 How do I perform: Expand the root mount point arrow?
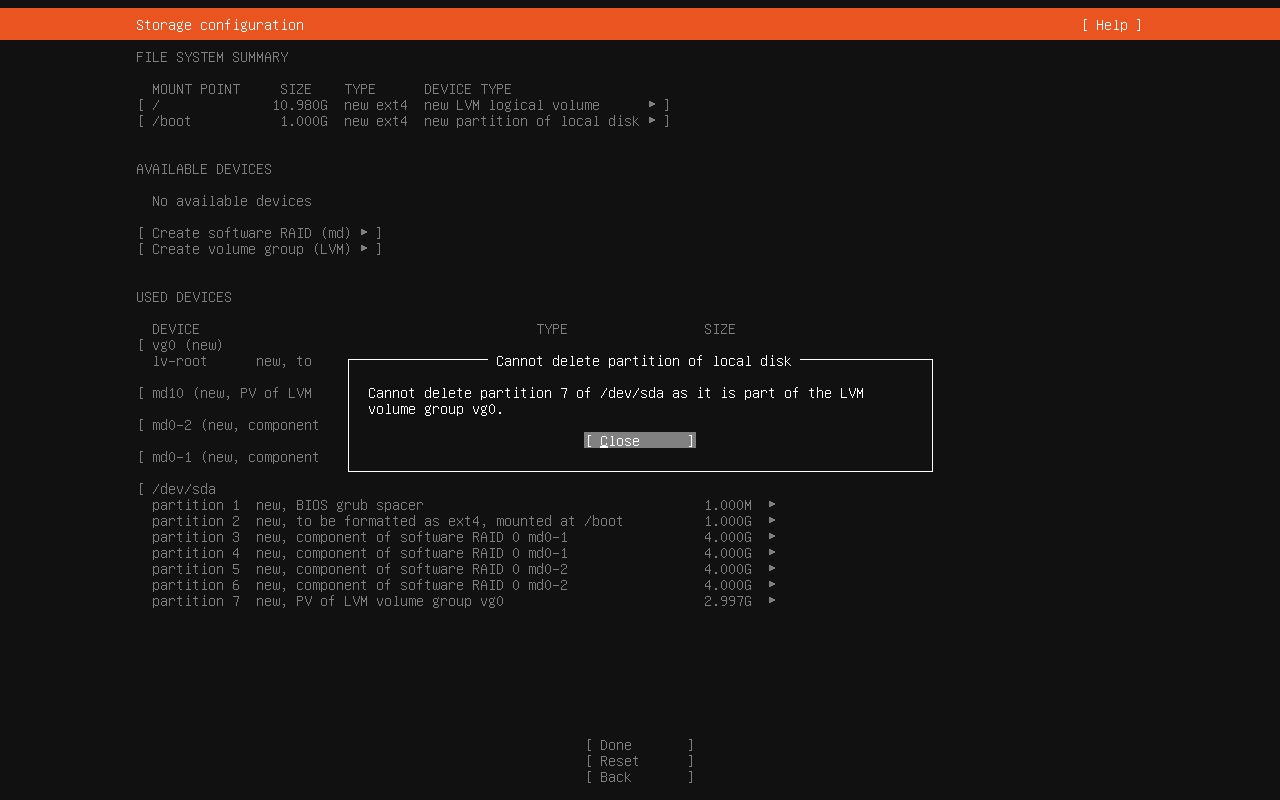[652, 105]
